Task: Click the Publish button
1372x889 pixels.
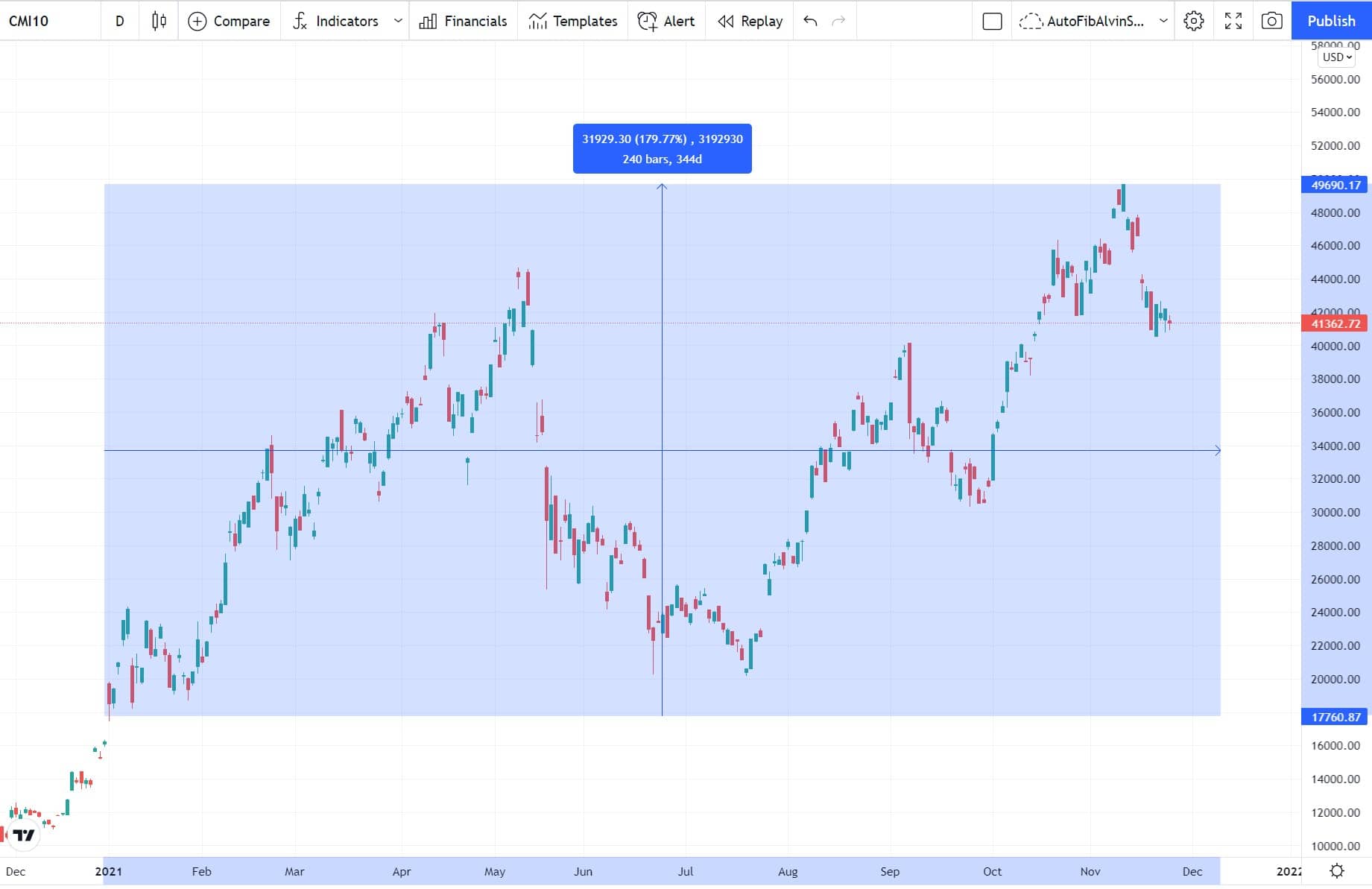Action: [1331, 21]
